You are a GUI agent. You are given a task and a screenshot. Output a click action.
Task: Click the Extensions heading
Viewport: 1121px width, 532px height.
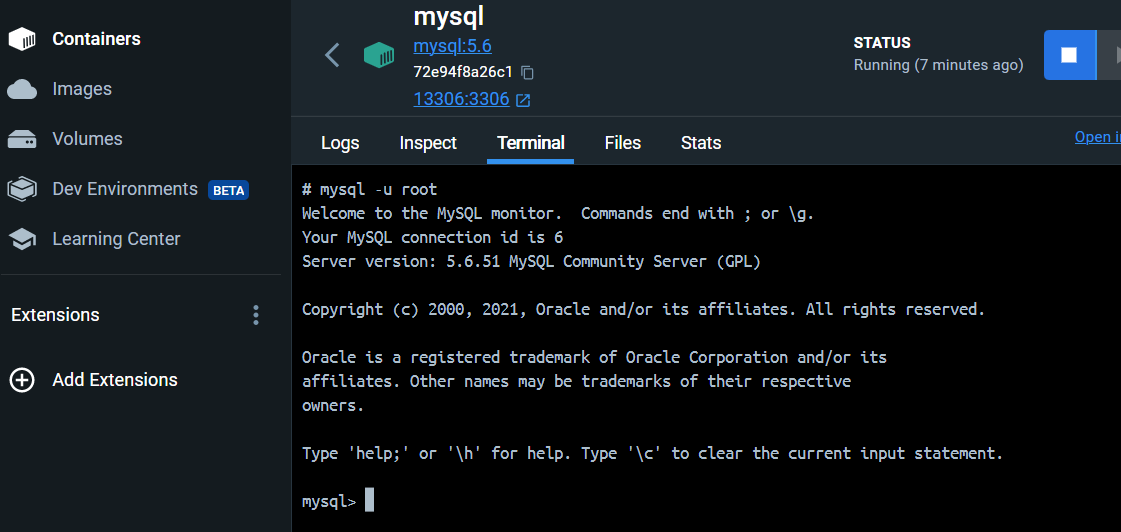tap(55, 315)
